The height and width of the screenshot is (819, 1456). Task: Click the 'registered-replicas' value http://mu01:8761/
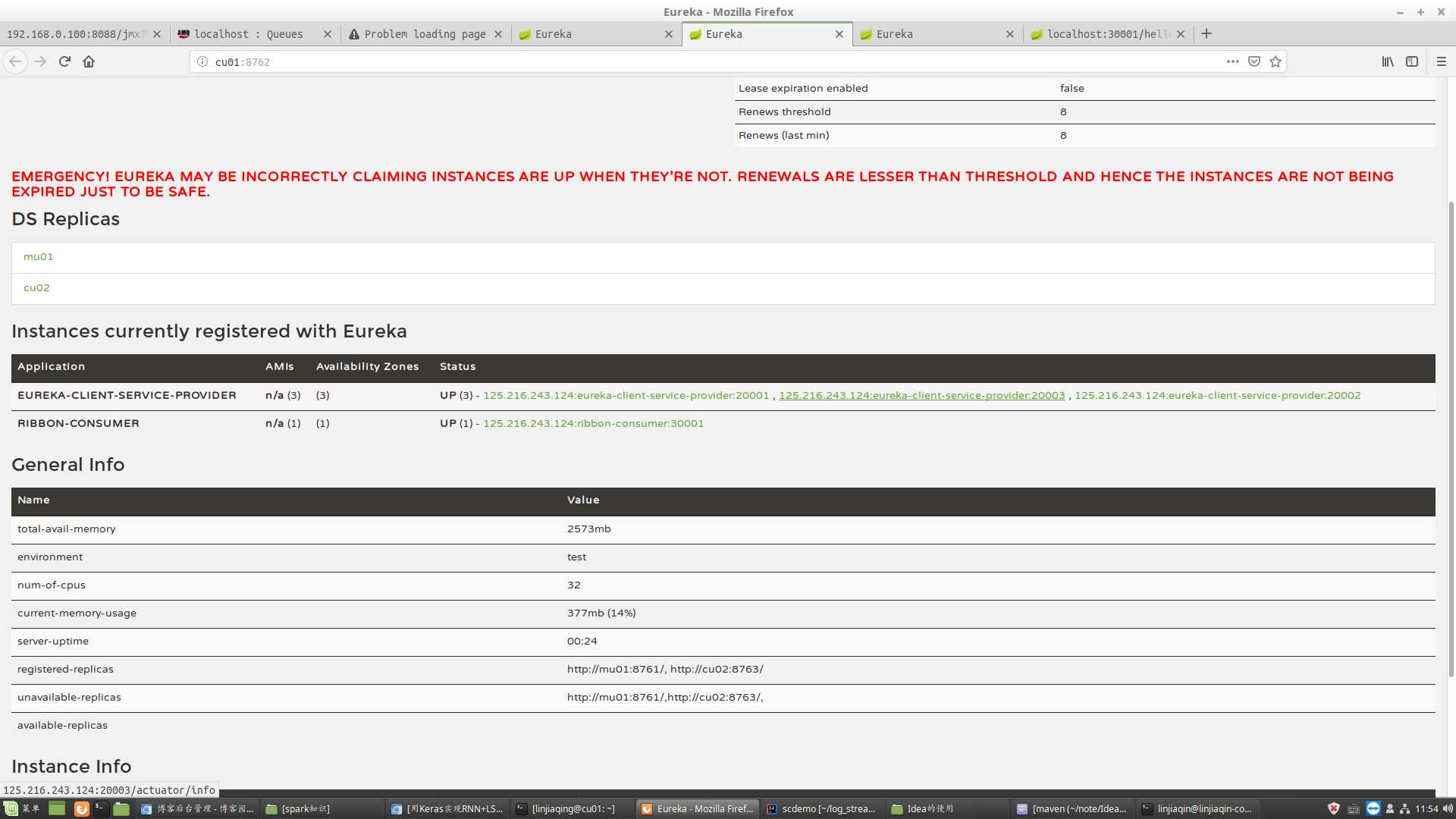[617, 670]
